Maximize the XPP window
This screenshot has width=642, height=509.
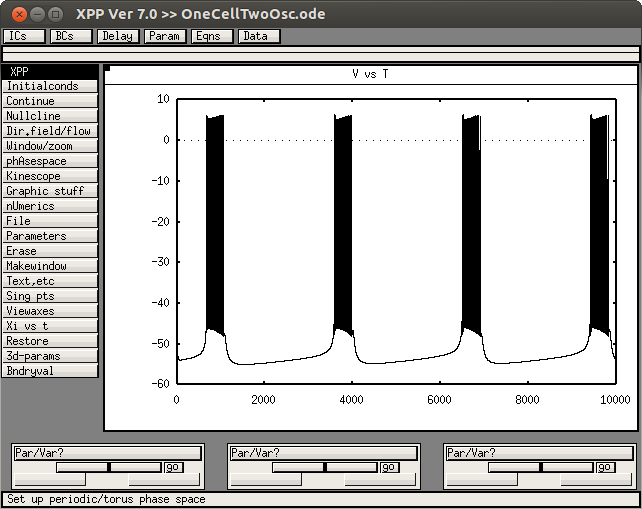click(x=55, y=14)
